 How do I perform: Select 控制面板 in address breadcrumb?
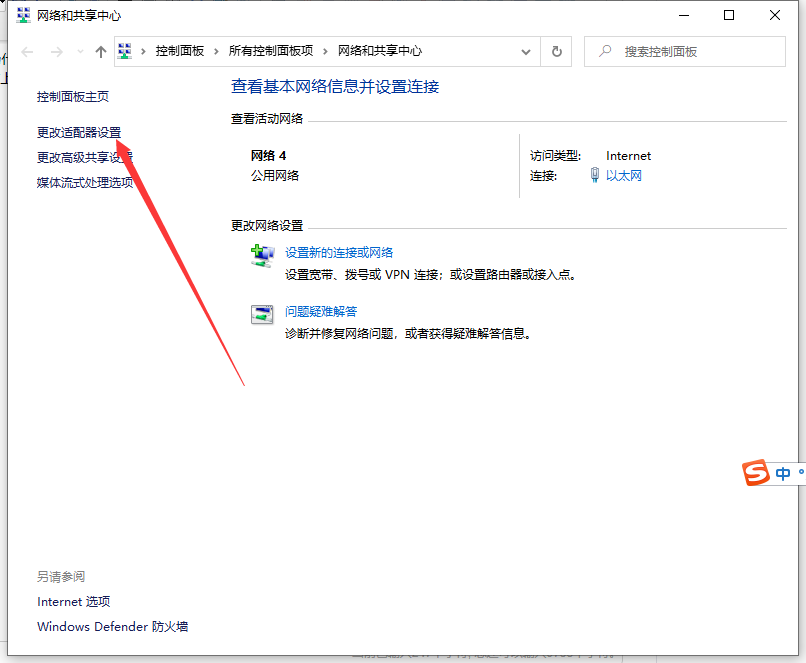[180, 52]
